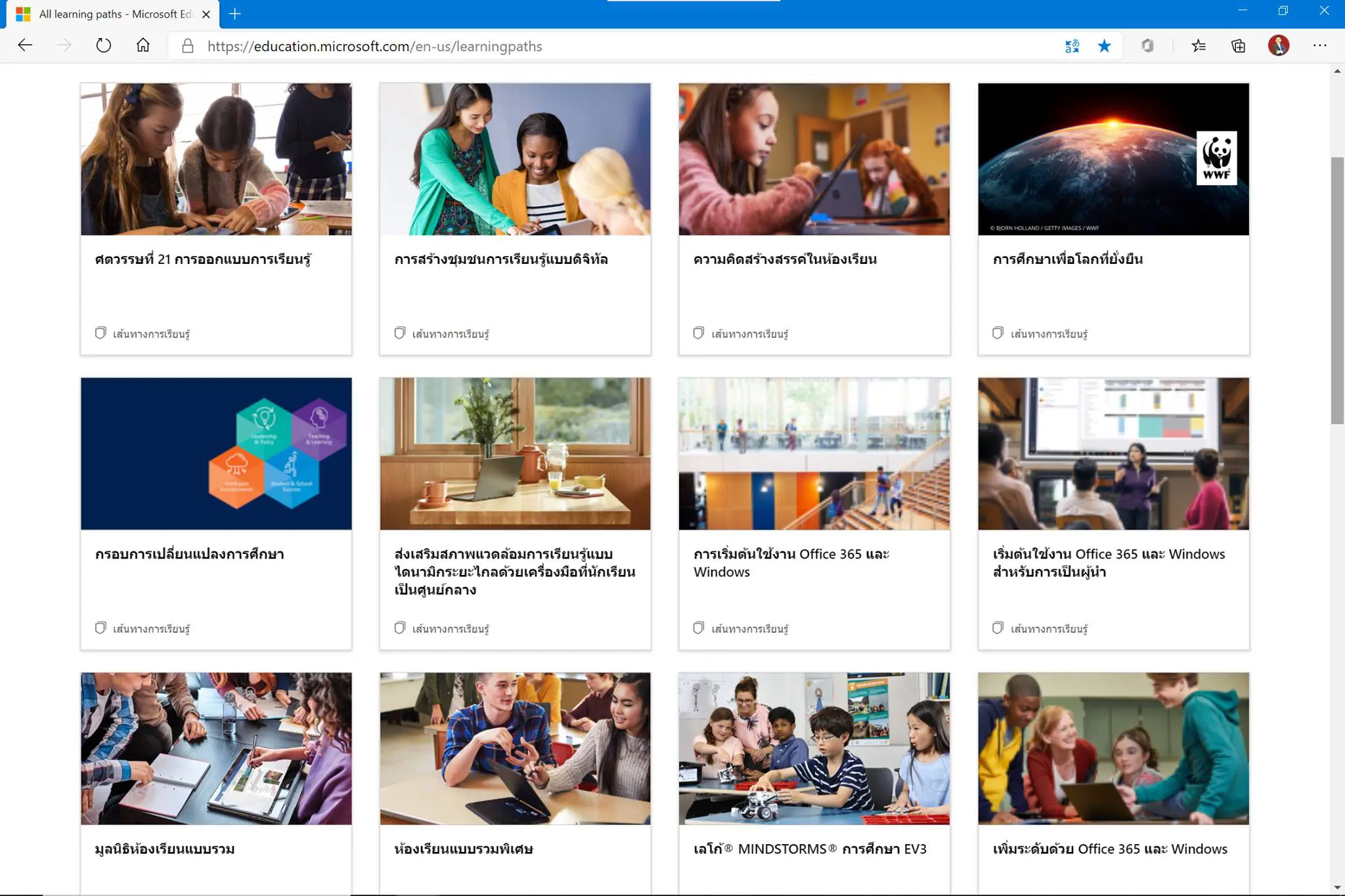This screenshot has width=1345, height=896.
Task: Click the vertical scrollbar thumb
Action: click(x=1337, y=291)
